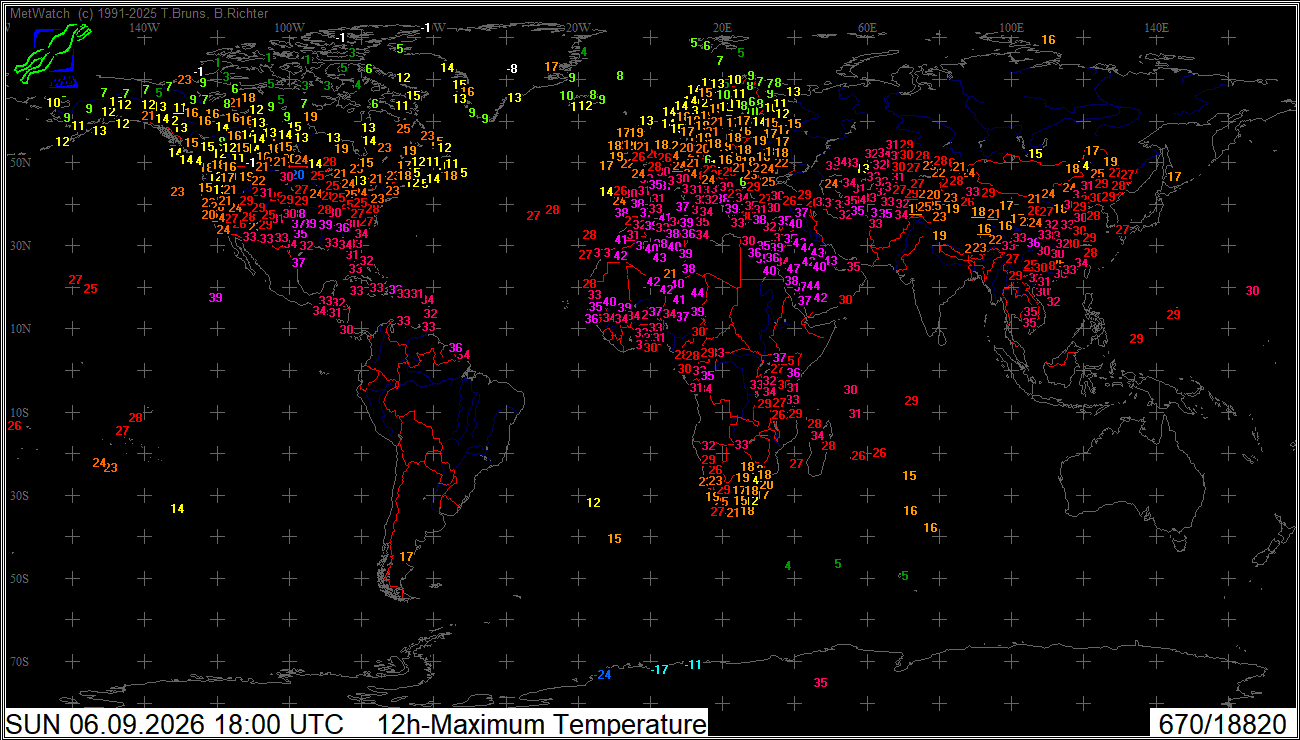
Task: Click the yellow 14 in the South Pacific
Action: (x=177, y=508)
